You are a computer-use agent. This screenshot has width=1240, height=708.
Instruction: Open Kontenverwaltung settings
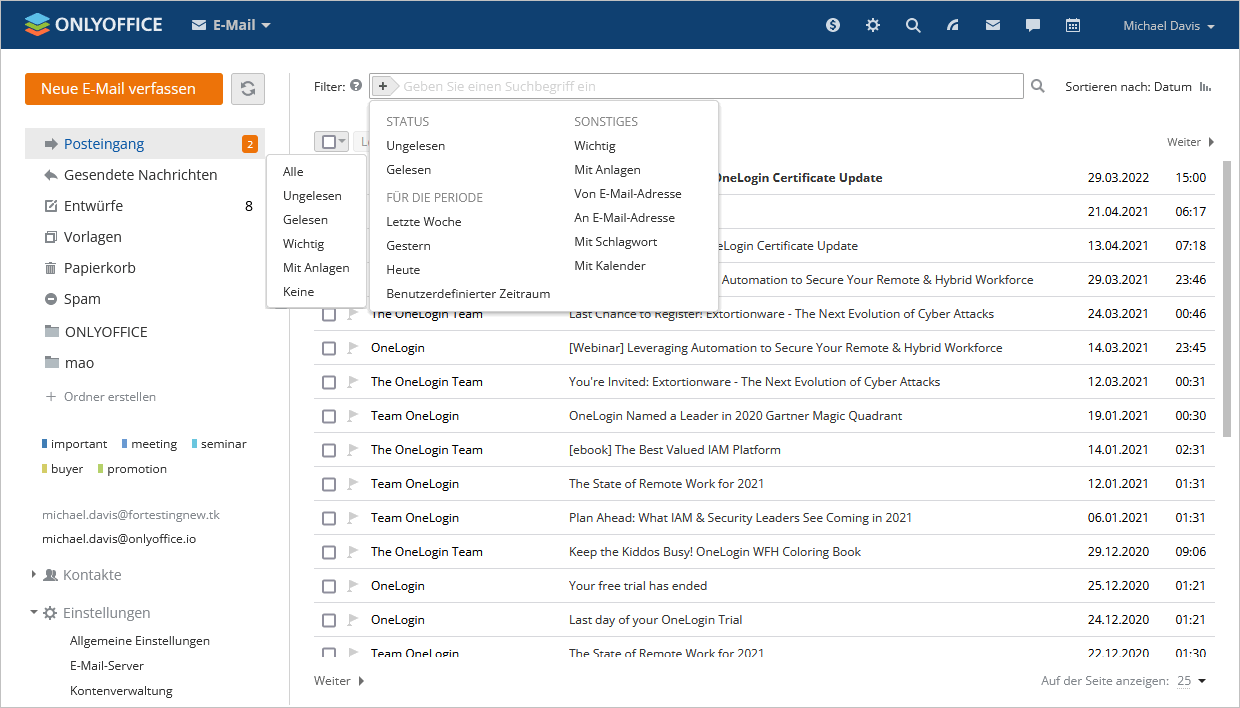point(121,691)
